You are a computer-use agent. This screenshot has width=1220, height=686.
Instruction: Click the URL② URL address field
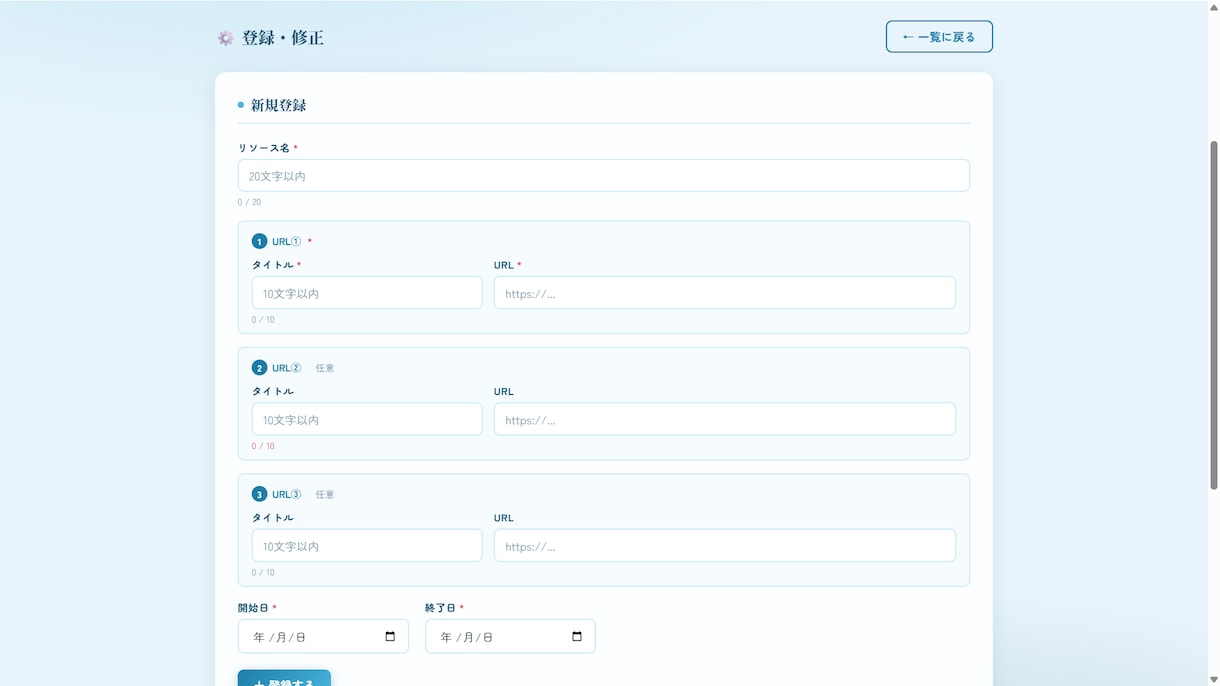pos(725,420)
